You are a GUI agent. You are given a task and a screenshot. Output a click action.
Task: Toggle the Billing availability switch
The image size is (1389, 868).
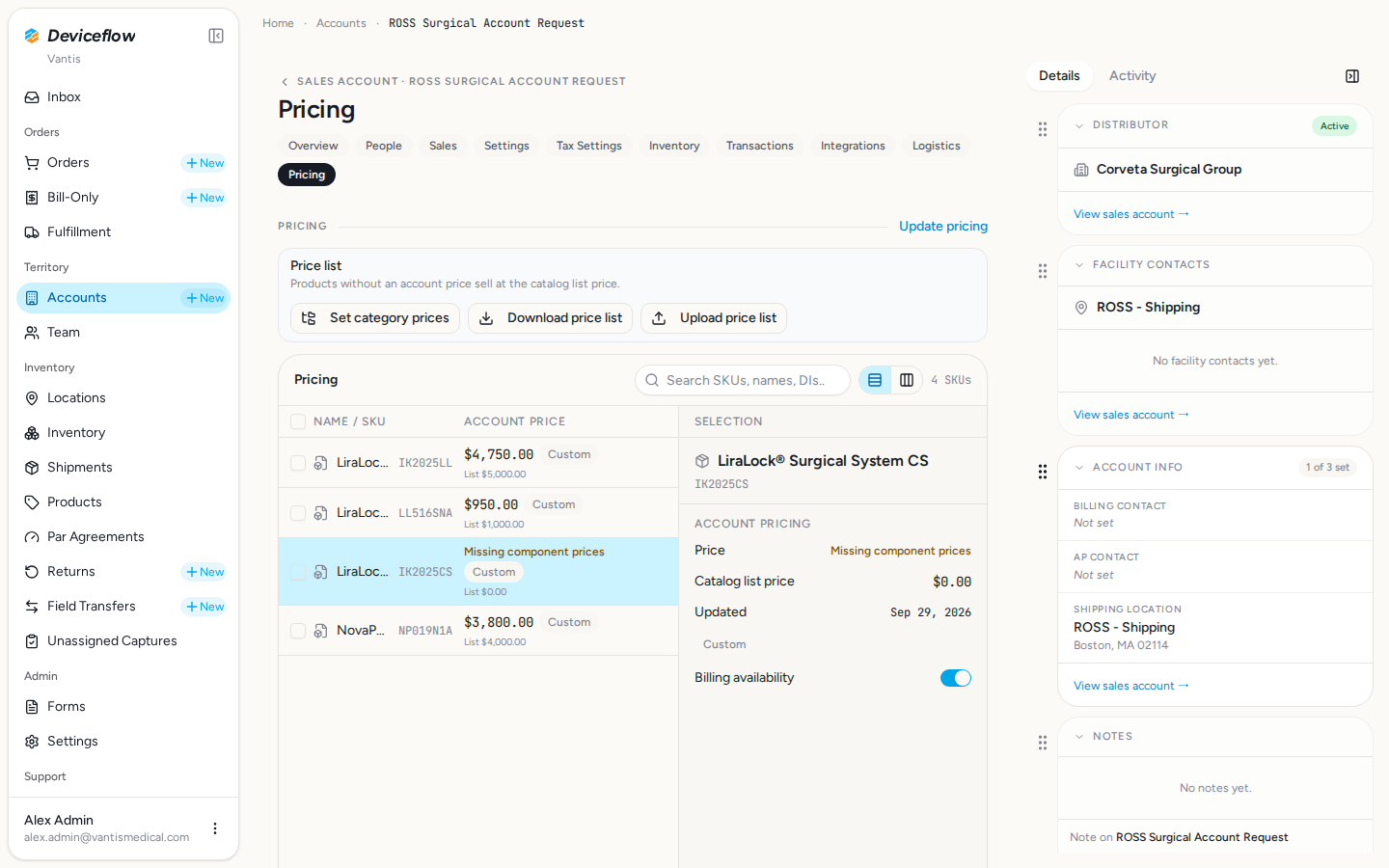pos(956,678)
